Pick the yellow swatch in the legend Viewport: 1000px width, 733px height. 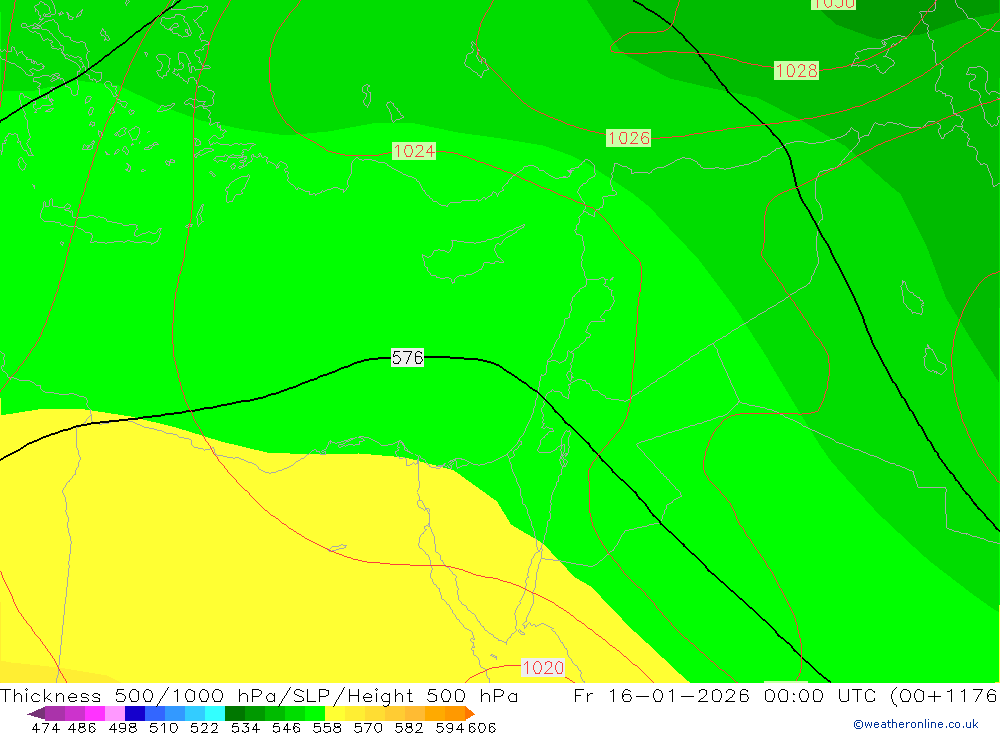tap(335, 713)
